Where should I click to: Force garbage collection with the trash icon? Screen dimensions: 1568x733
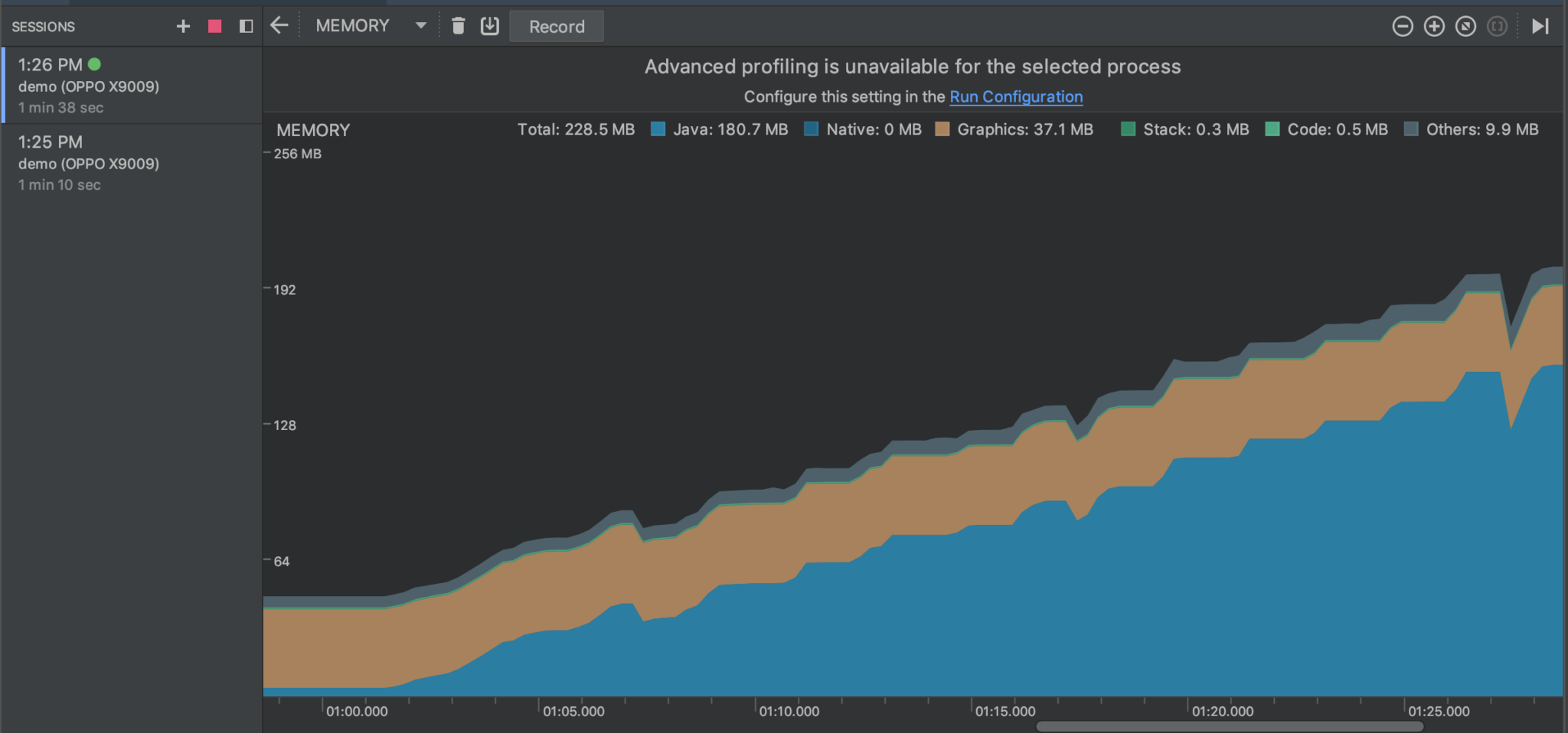click(x=458, y=25)
